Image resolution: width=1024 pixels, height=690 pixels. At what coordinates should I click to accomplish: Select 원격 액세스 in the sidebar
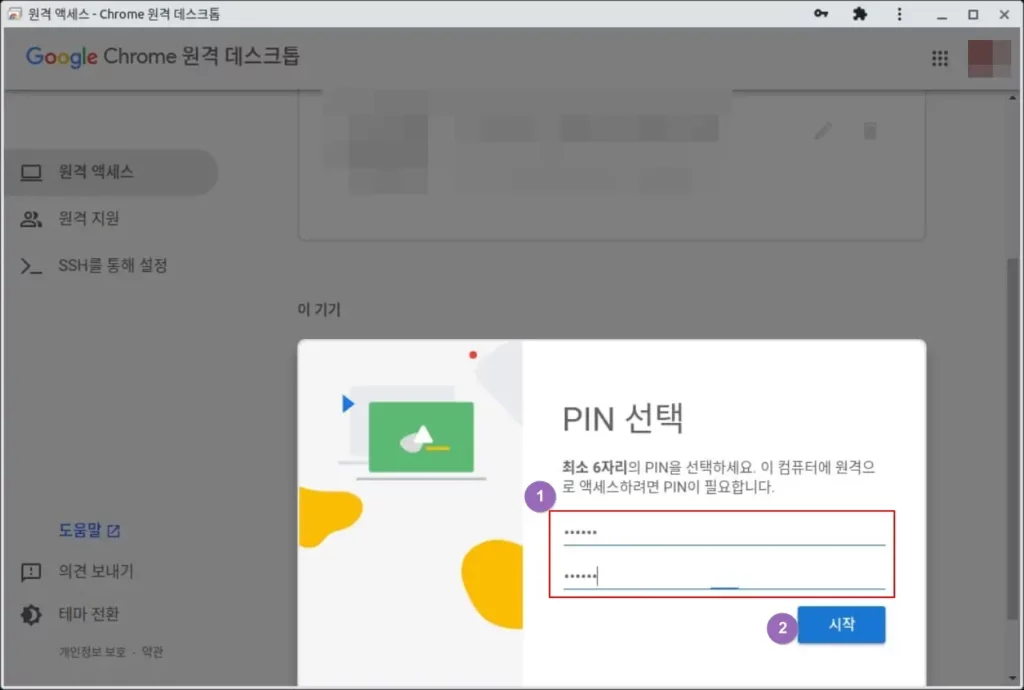[x=111, y=172]
